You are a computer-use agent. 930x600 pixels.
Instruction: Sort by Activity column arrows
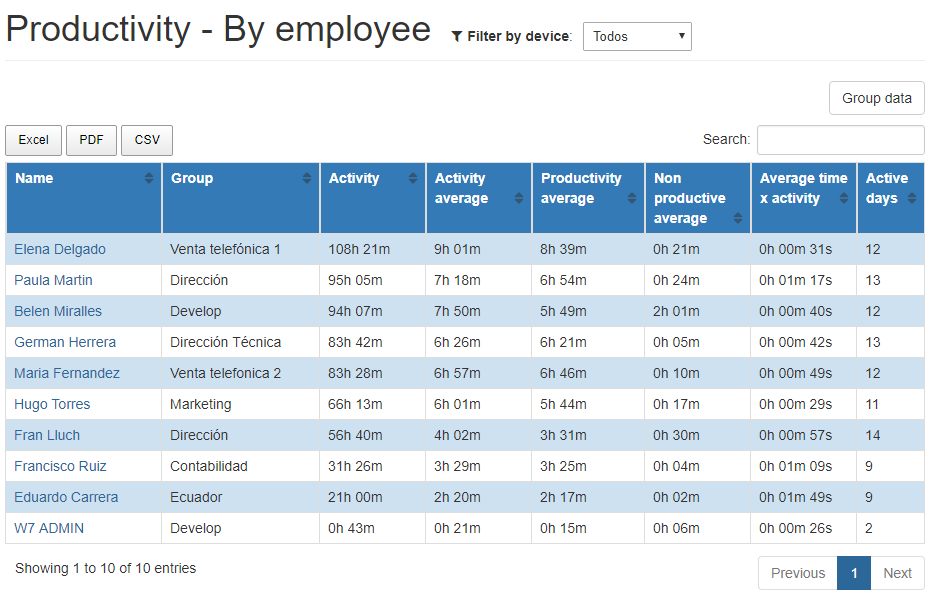pos(413,178)
